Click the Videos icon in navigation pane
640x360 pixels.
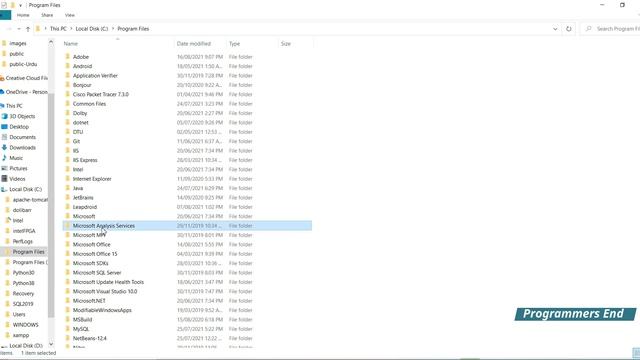pos(4,179)
